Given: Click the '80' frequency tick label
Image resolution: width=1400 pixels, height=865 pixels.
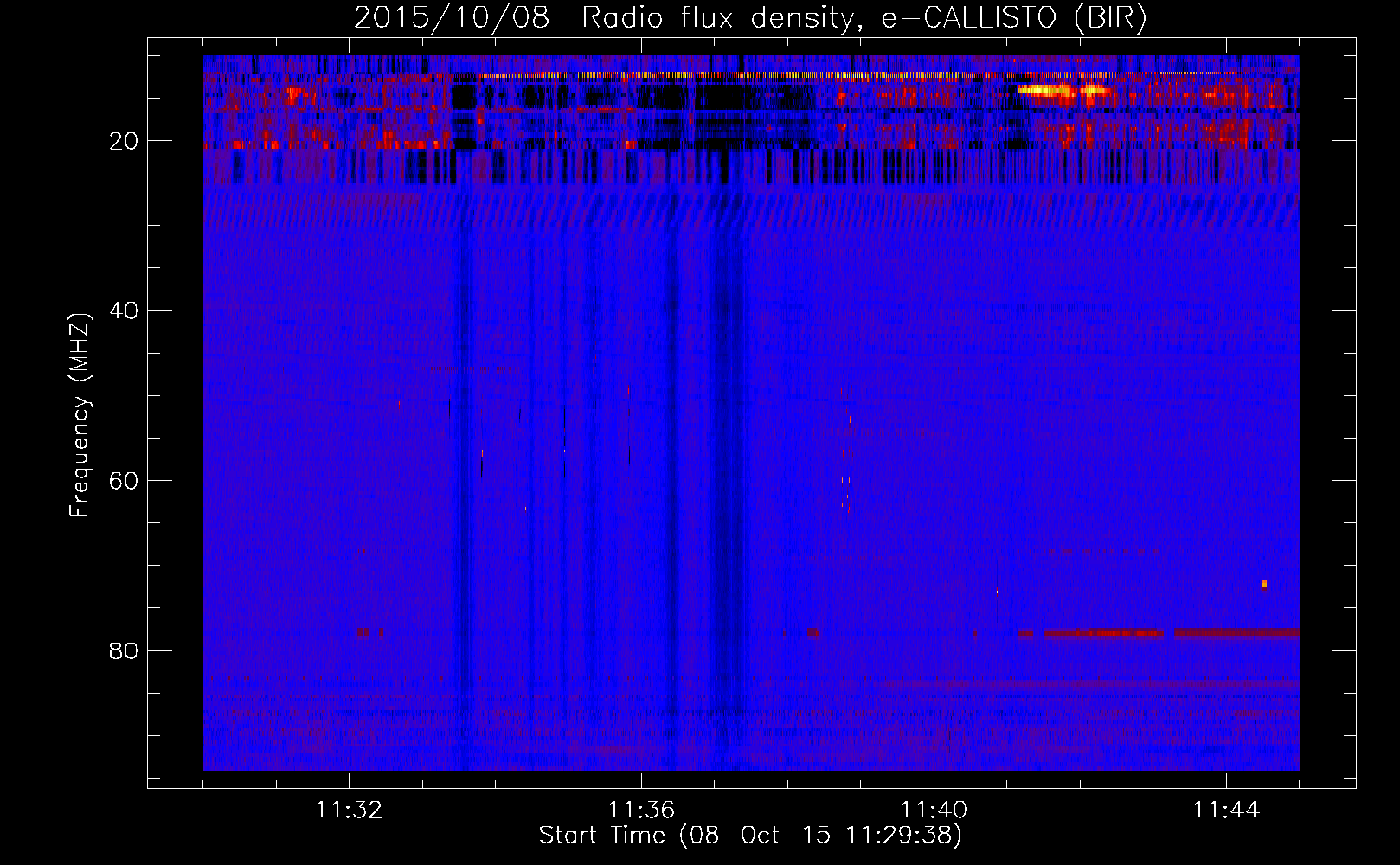Looking at the screenshot, I should 125,650.
